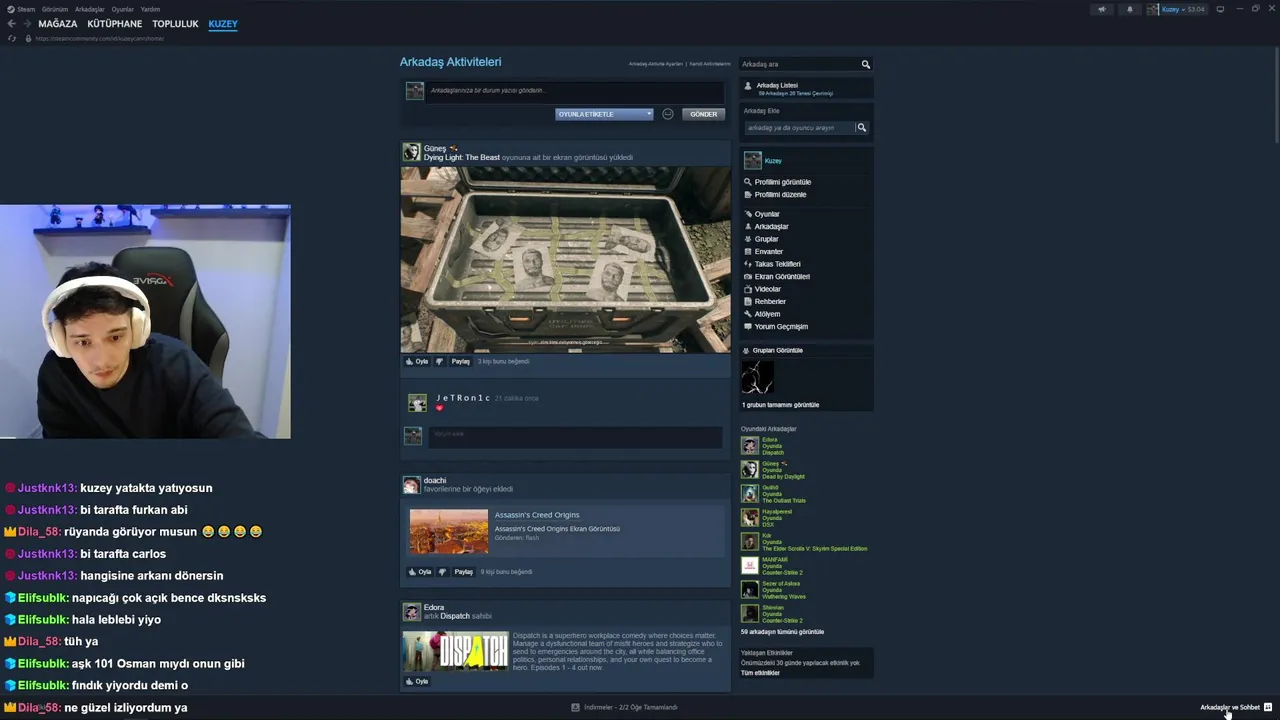Open Sezer of Astora friend avatar

click(750, 590)
